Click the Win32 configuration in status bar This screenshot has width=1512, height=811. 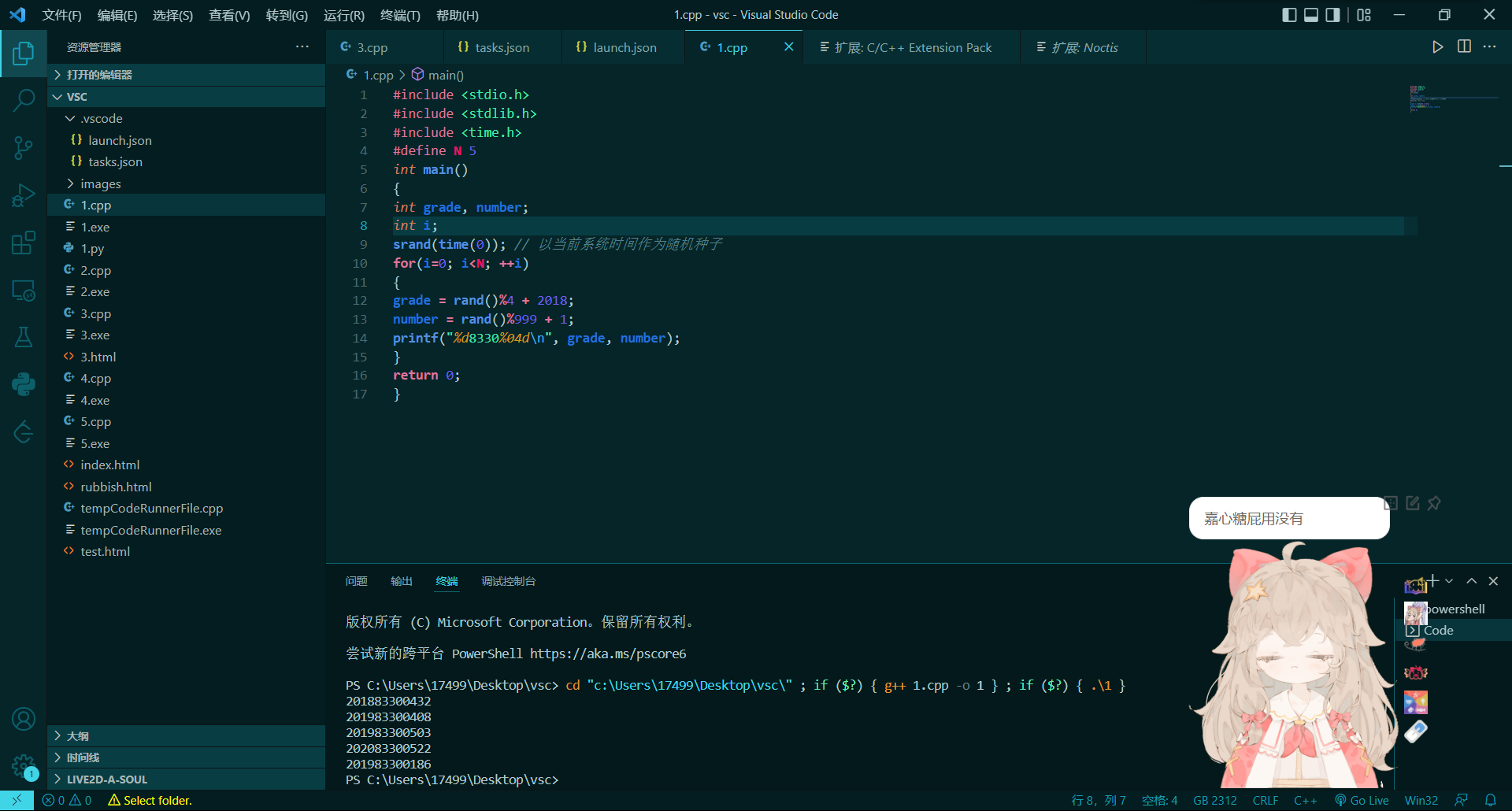point(1421,800)
